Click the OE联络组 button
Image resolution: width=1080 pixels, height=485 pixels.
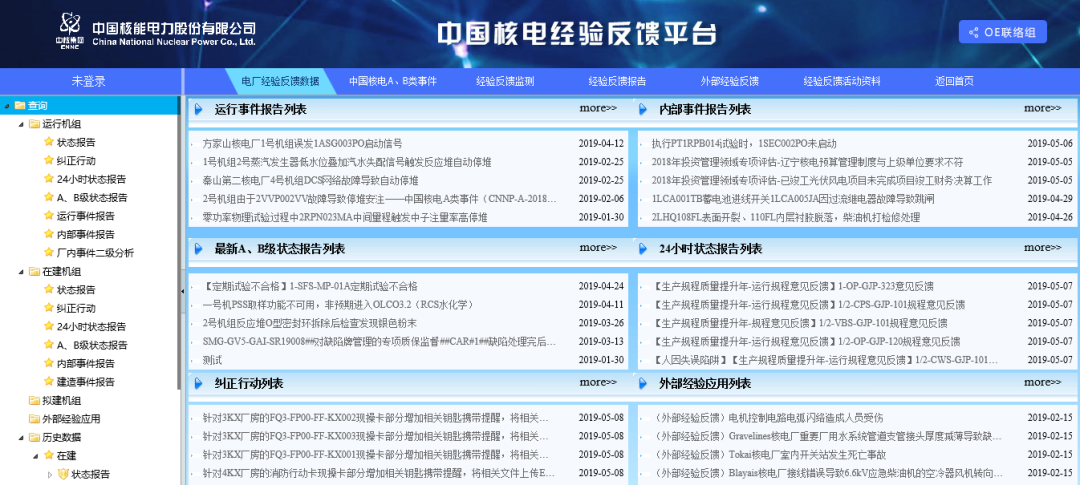(1003, 32)
